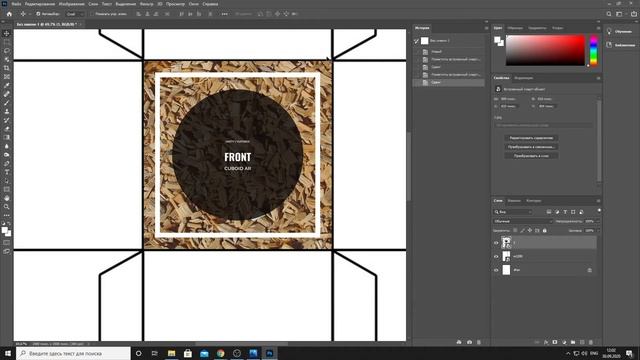640x360 pixels.
Task: Select the Blur tool
Action: coord(7,146)
